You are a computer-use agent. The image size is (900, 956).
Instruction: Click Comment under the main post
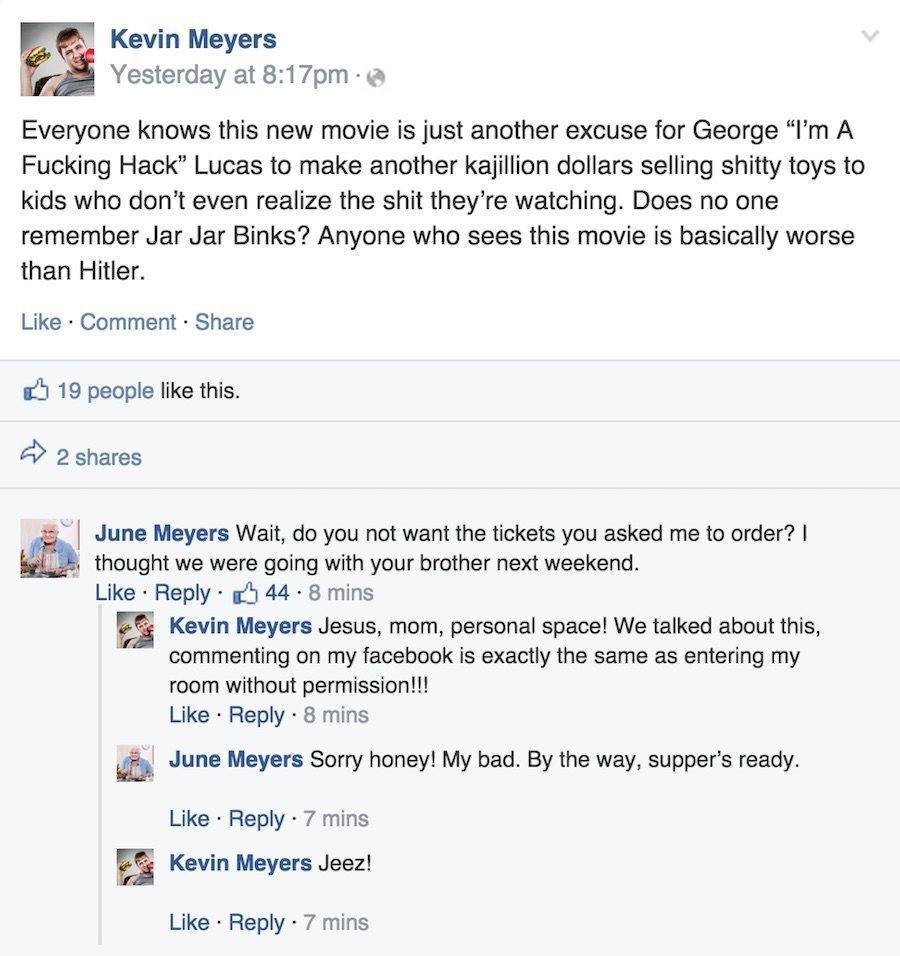(128, 322)
